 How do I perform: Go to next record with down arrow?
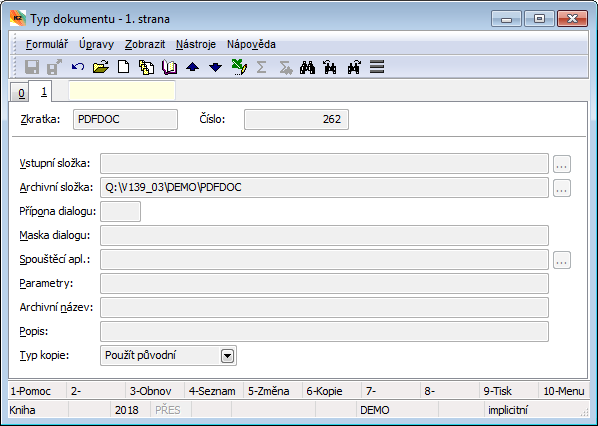tap(215, 68)
